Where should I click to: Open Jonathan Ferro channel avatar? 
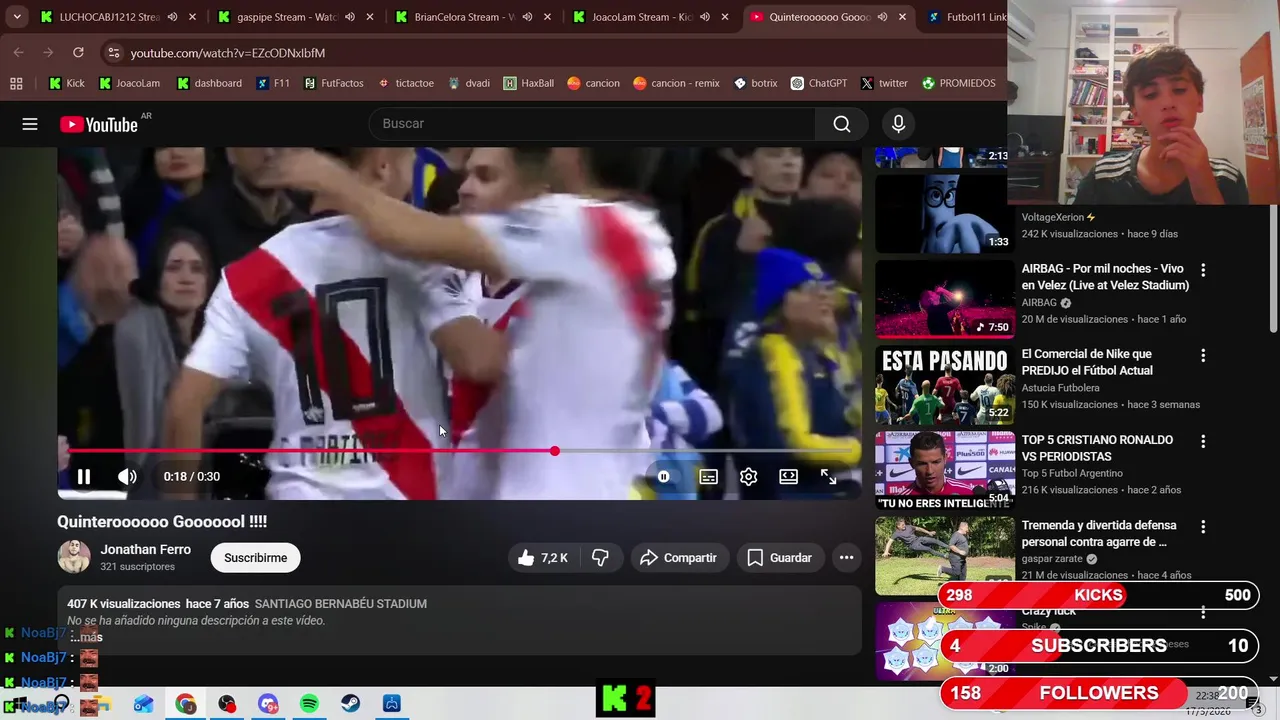(74, 557)
